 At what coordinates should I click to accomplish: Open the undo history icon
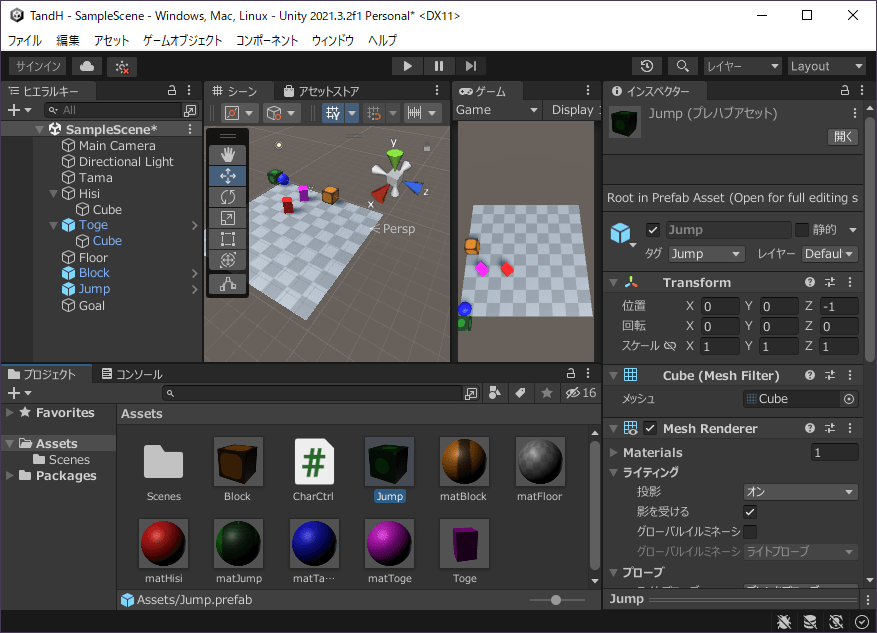(647, 66)
